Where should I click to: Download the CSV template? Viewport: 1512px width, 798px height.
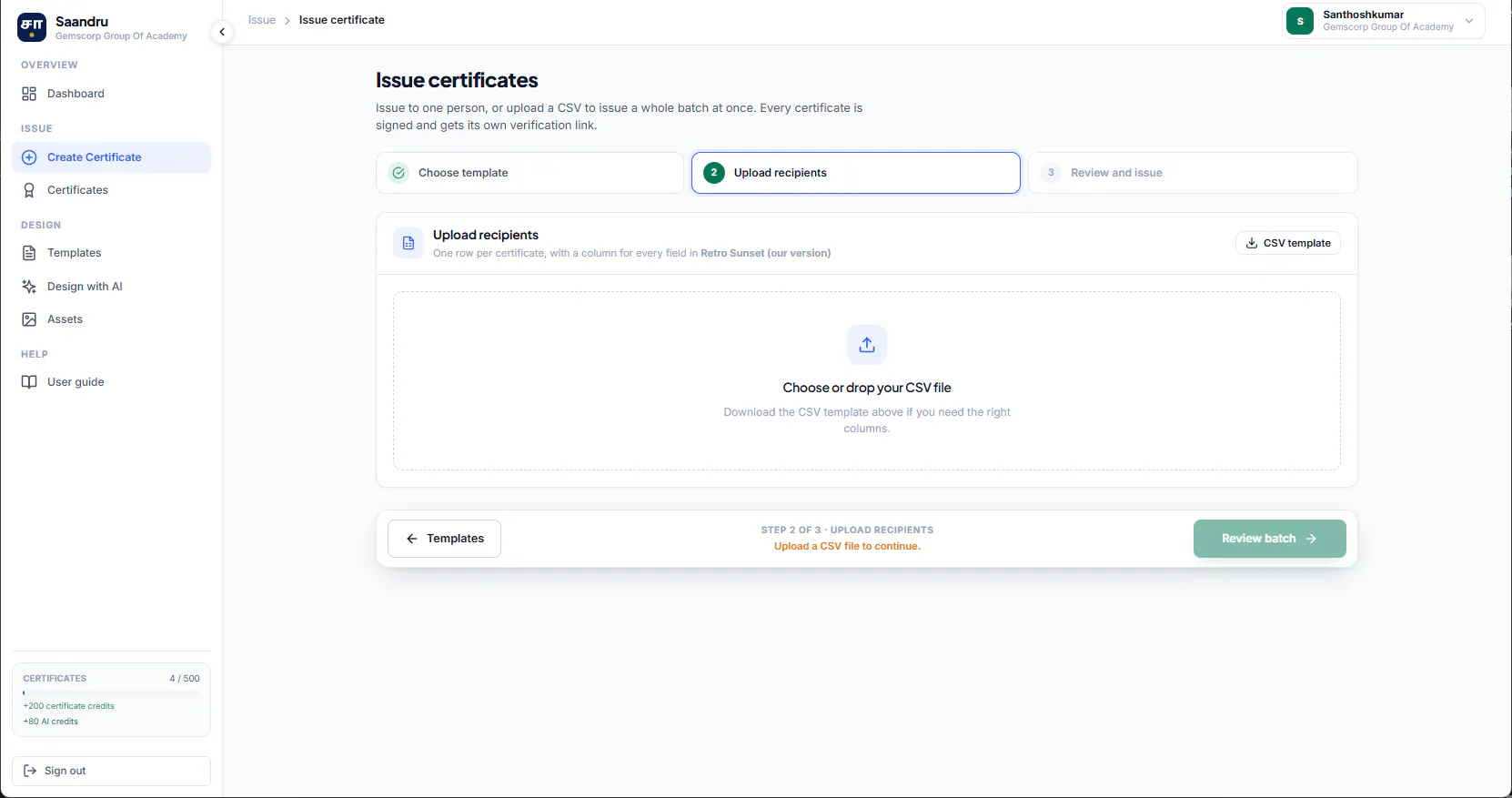[x=1287, y=243]
